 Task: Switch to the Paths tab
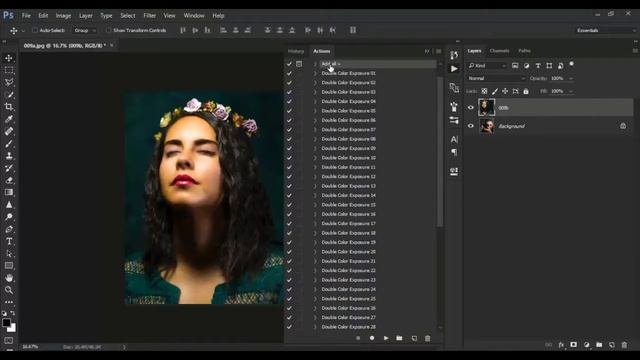click(524, 51)
